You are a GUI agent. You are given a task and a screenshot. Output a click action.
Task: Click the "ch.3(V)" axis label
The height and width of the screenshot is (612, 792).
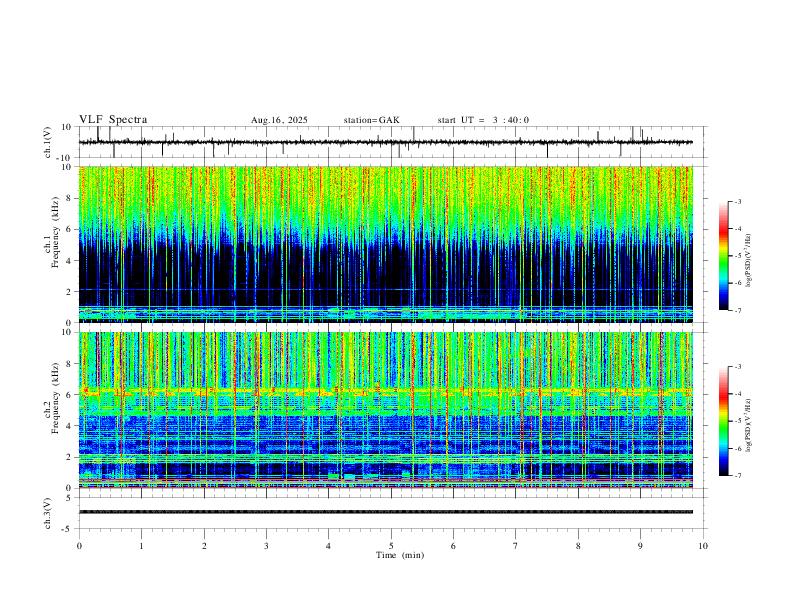[x=48, y=513]
